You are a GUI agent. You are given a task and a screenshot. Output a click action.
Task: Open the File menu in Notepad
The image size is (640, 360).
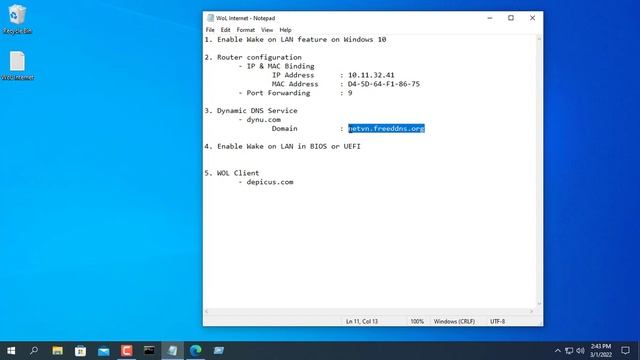click(210, 30)
